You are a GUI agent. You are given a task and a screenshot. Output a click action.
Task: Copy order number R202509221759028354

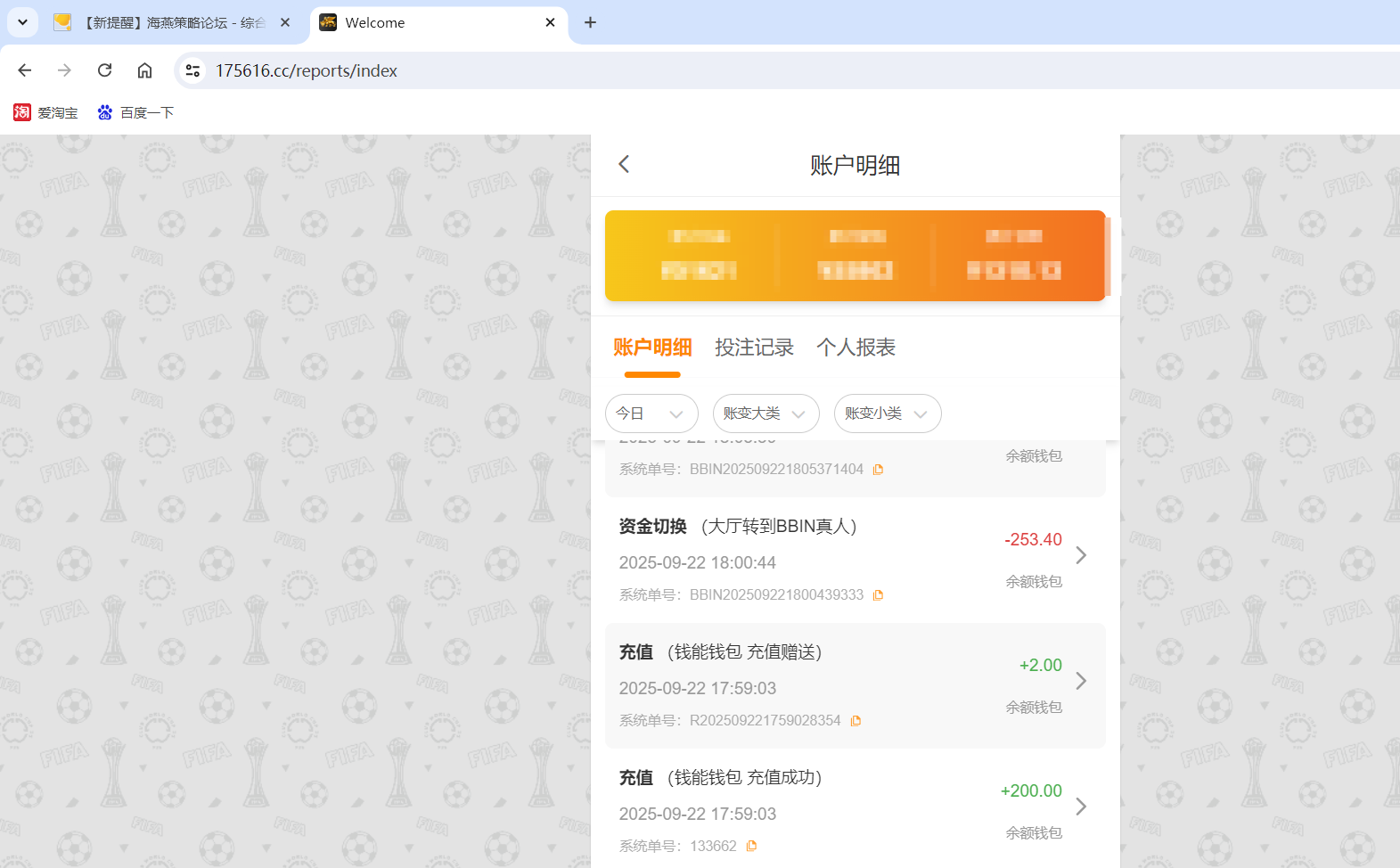(x=856, y=721)
